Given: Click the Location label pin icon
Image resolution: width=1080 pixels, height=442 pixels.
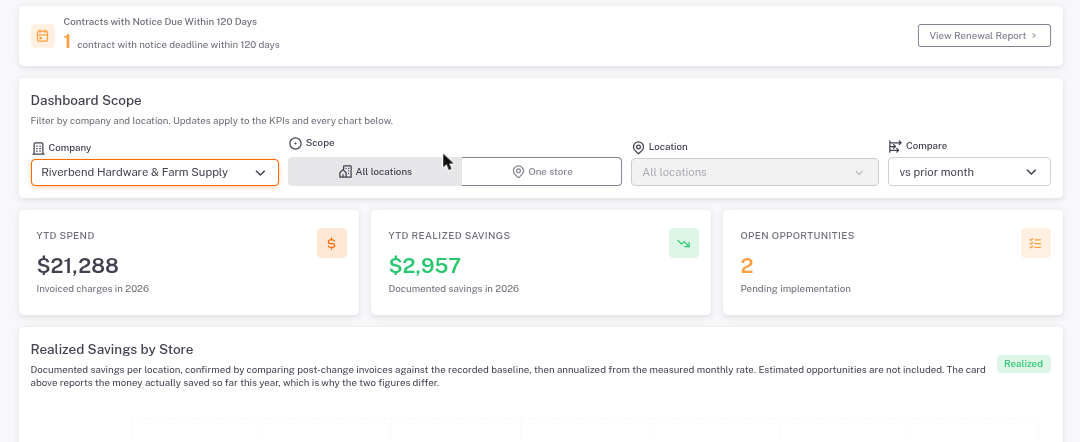Looking at the screenshot, I should [638, 147].
